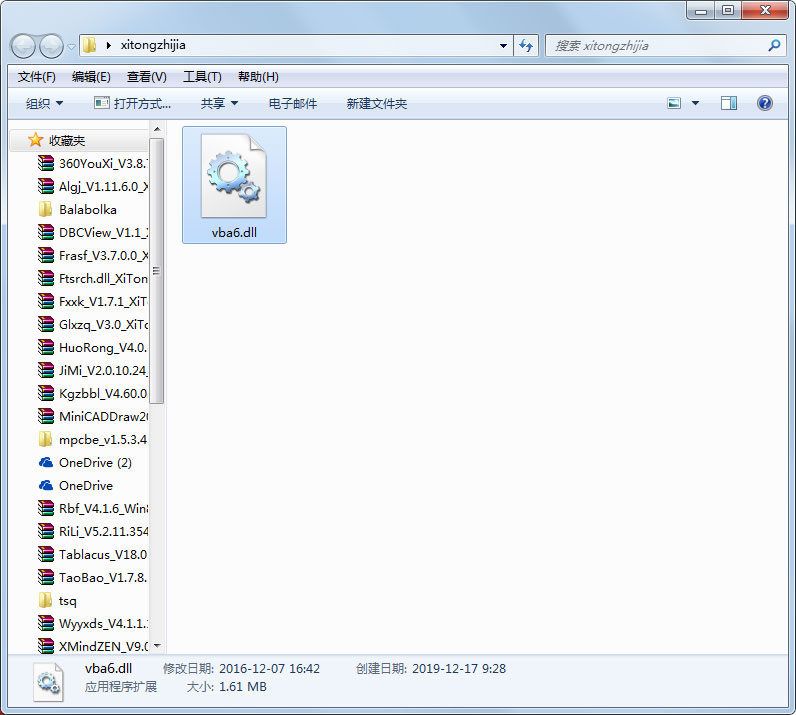Expand the view options dropdown arrow
This screenshot has width=796, height=715.
(696, 103)
